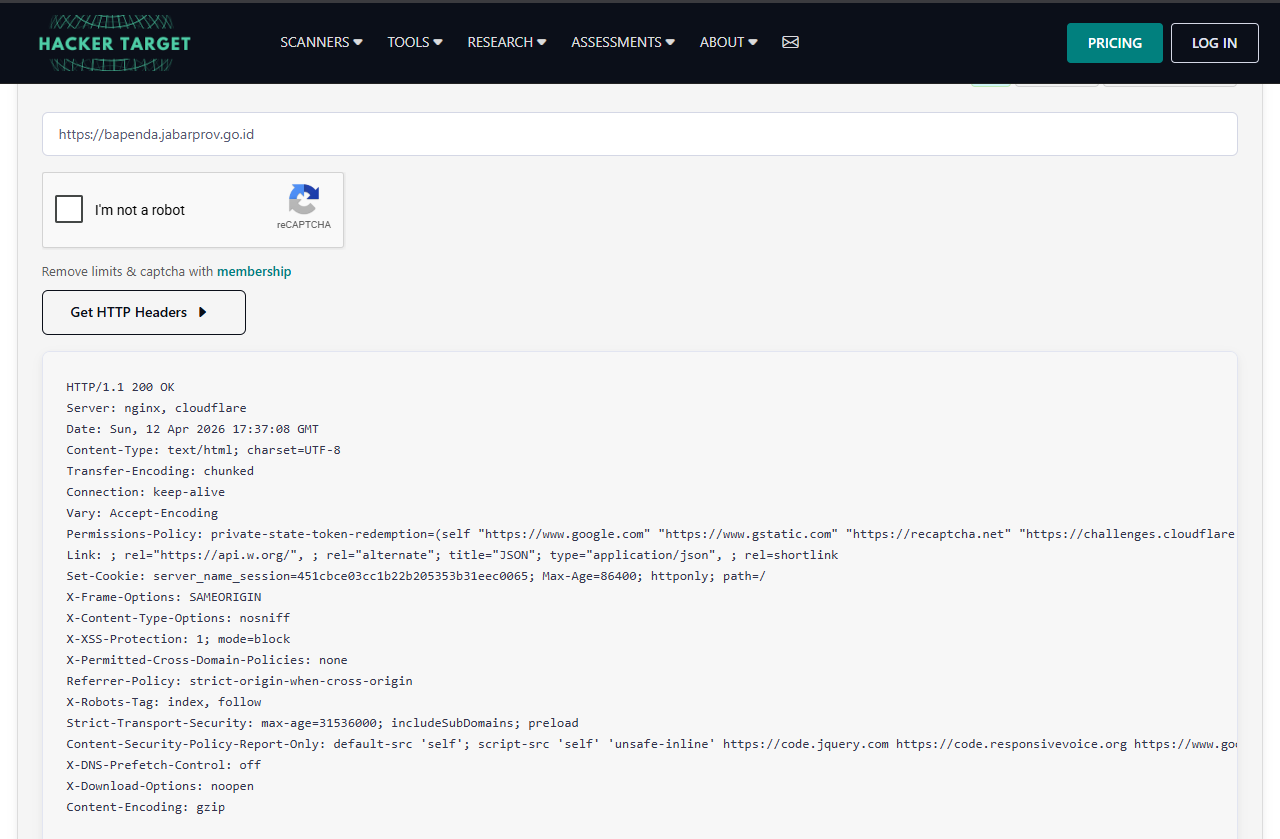1280x839 pixels.
Task: Click the "Date: Sun, 12 Apr 2026" header line
Action: click(193, 429)
